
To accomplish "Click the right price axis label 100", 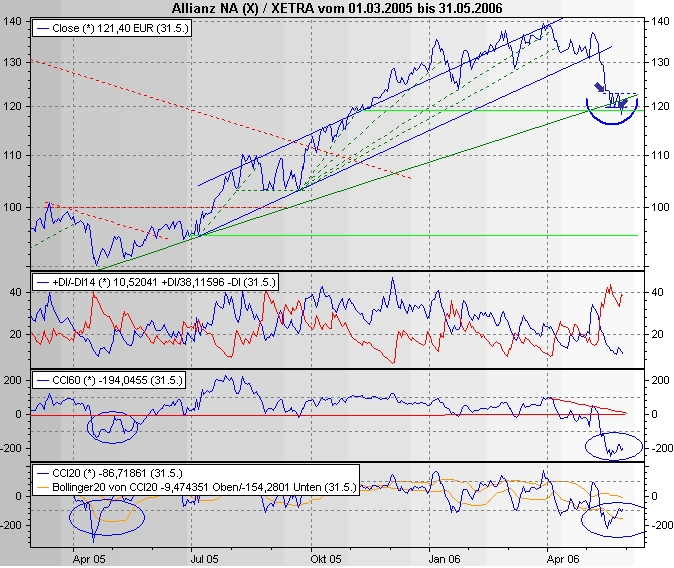I will (660, 207).
